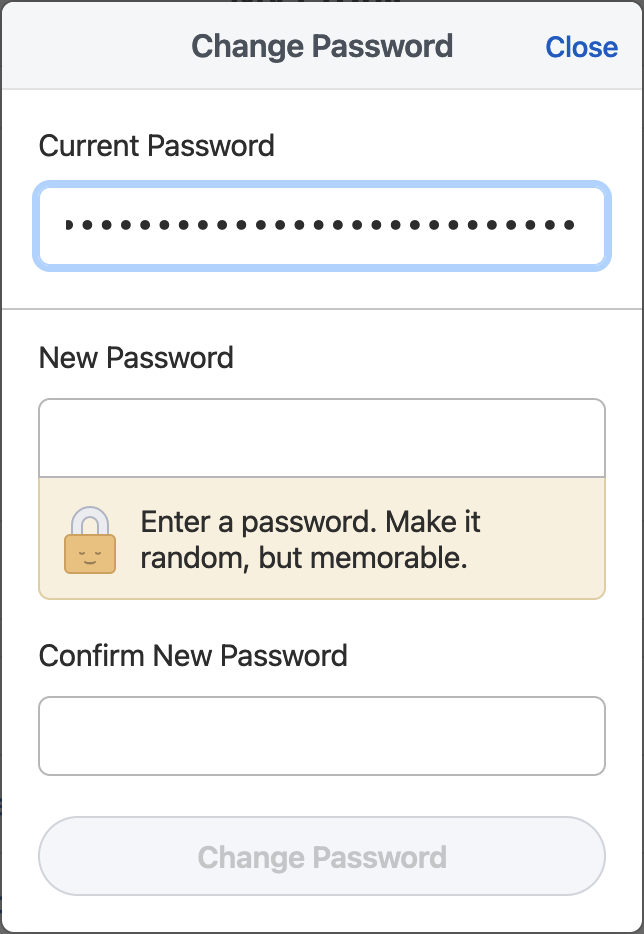Tap the lock shackle in the yellow banner
This screenshot has height=934, width=644.
[x=88, y=518]
